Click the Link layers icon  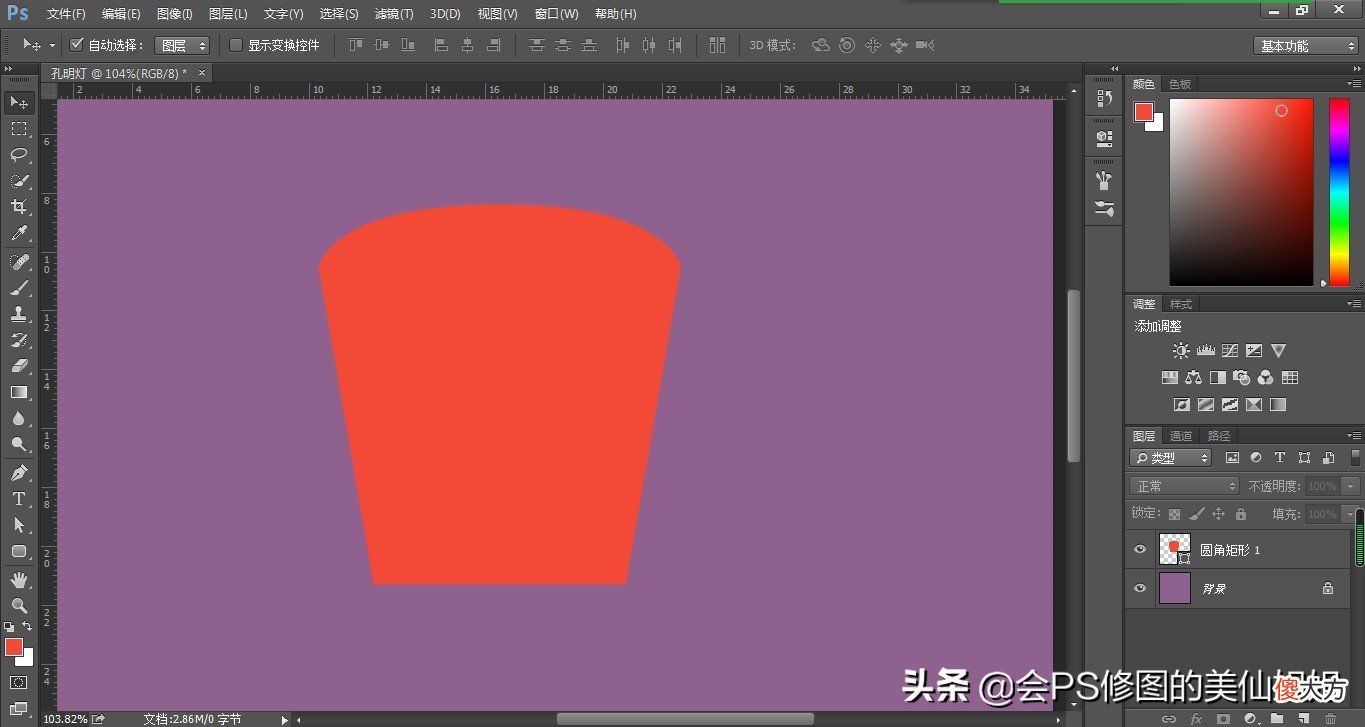(x=1168, y=719)
